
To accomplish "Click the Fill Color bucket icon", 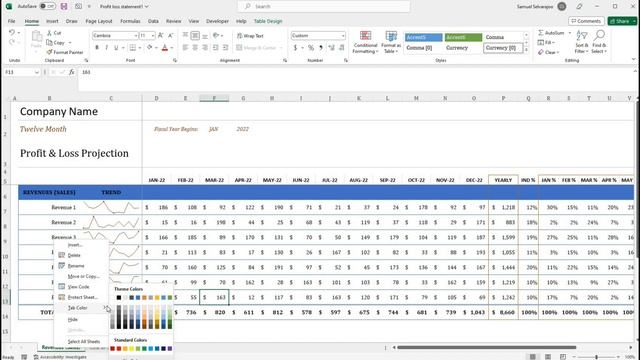I will point(150,48).
